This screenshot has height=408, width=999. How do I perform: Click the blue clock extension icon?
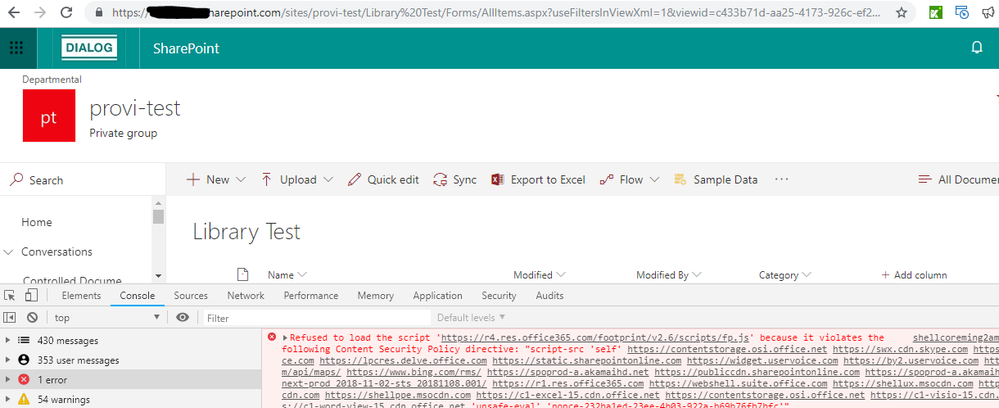(x=963, y=12)
